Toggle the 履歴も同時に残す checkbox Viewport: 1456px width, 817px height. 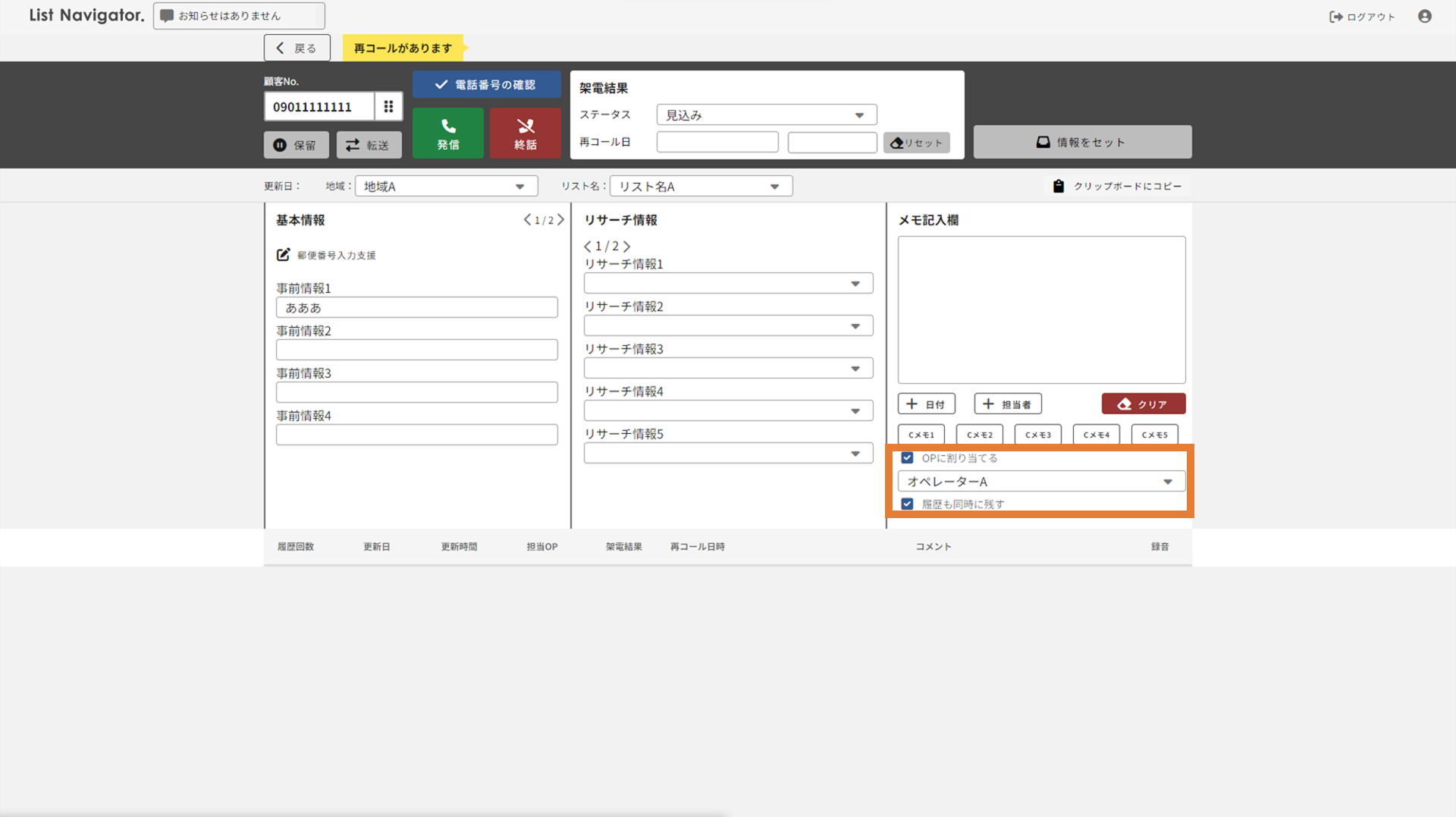click(x=907, y=504)
